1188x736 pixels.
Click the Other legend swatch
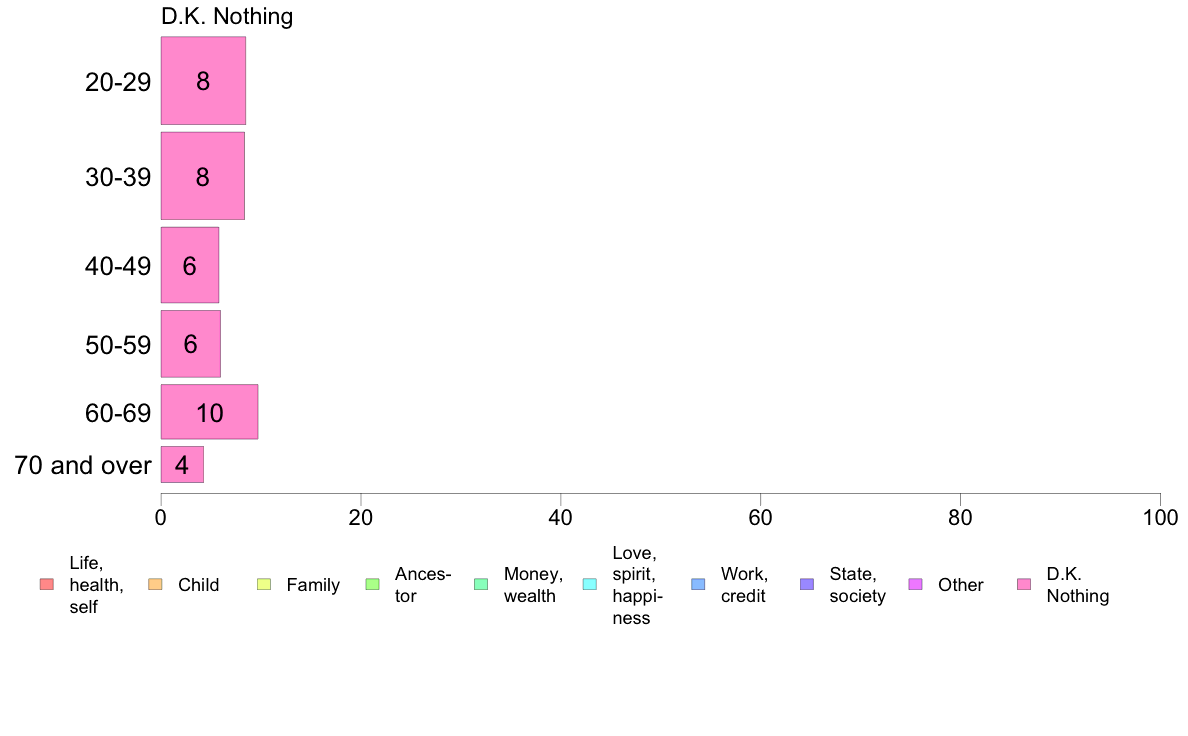[x=915, y=584]
